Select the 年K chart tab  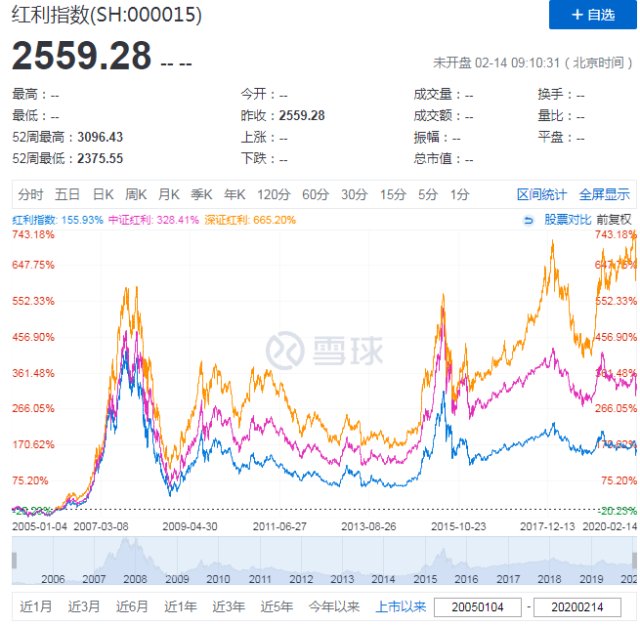pos(234,194)
